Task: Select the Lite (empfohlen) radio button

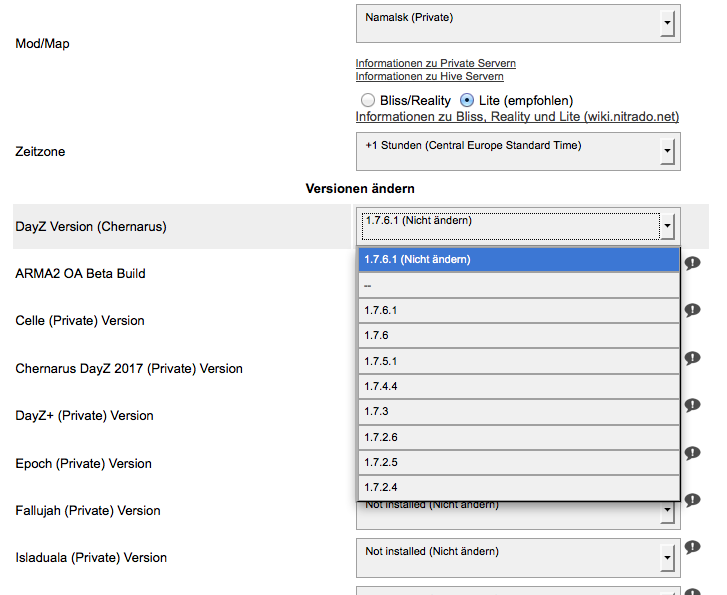Action: coord(467,100)
